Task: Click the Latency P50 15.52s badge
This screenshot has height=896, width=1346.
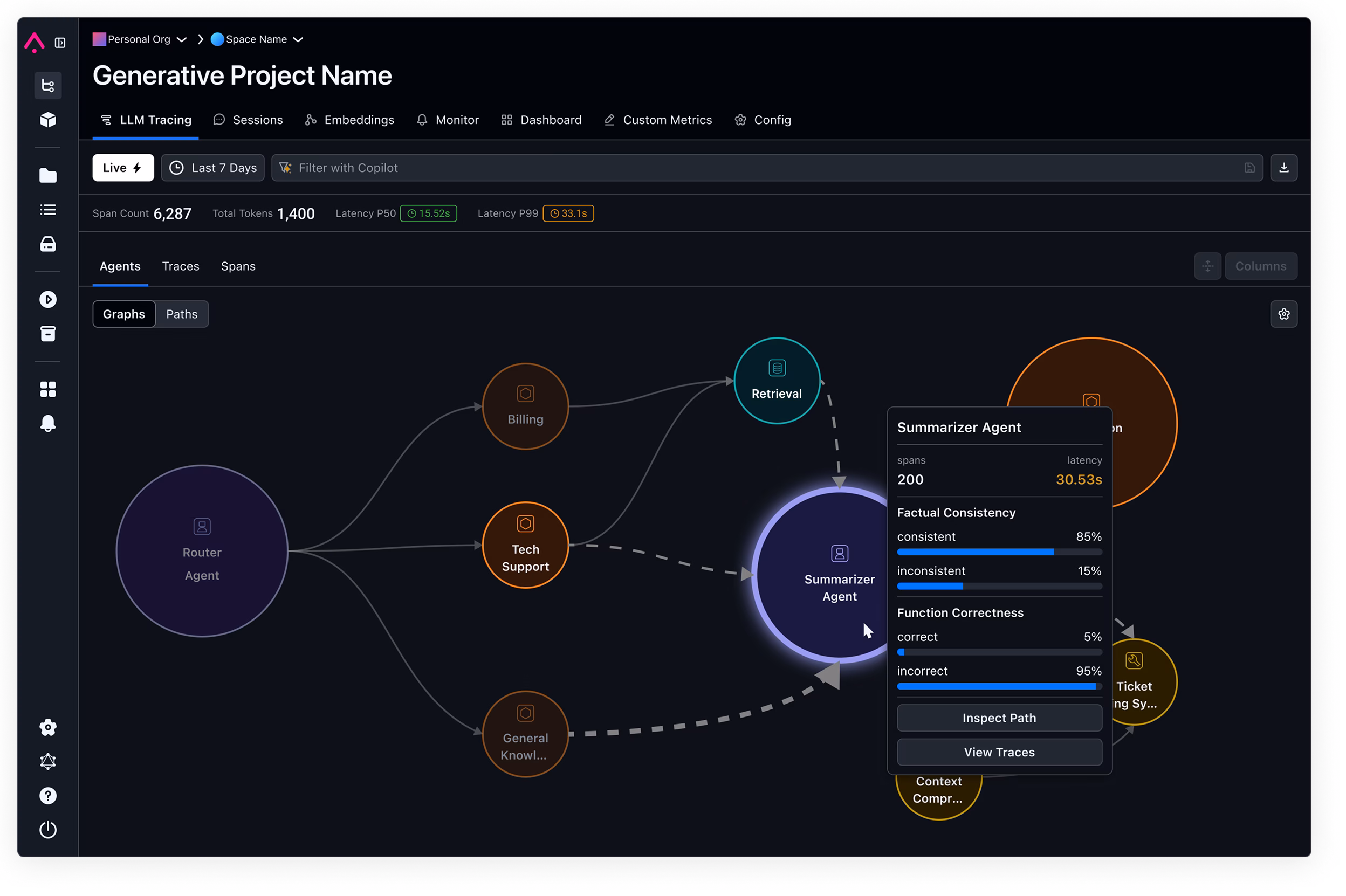Action: [x=428, y=213]
